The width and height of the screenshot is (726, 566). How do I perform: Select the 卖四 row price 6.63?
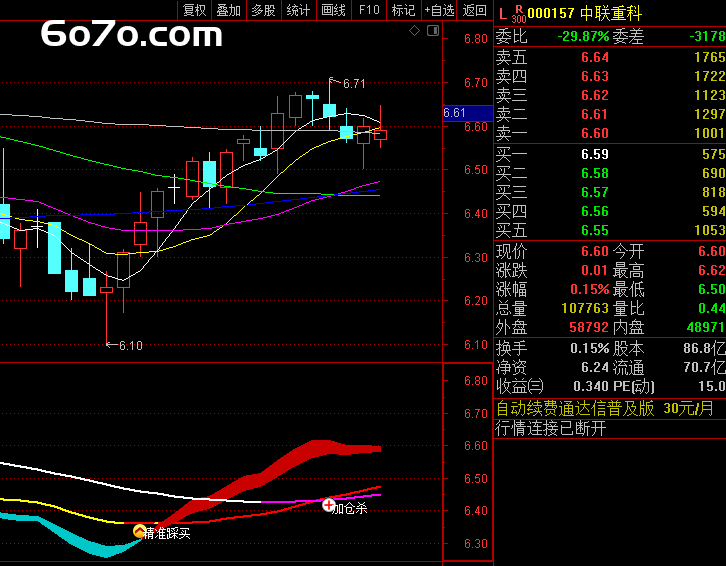[x=595, y=76]
